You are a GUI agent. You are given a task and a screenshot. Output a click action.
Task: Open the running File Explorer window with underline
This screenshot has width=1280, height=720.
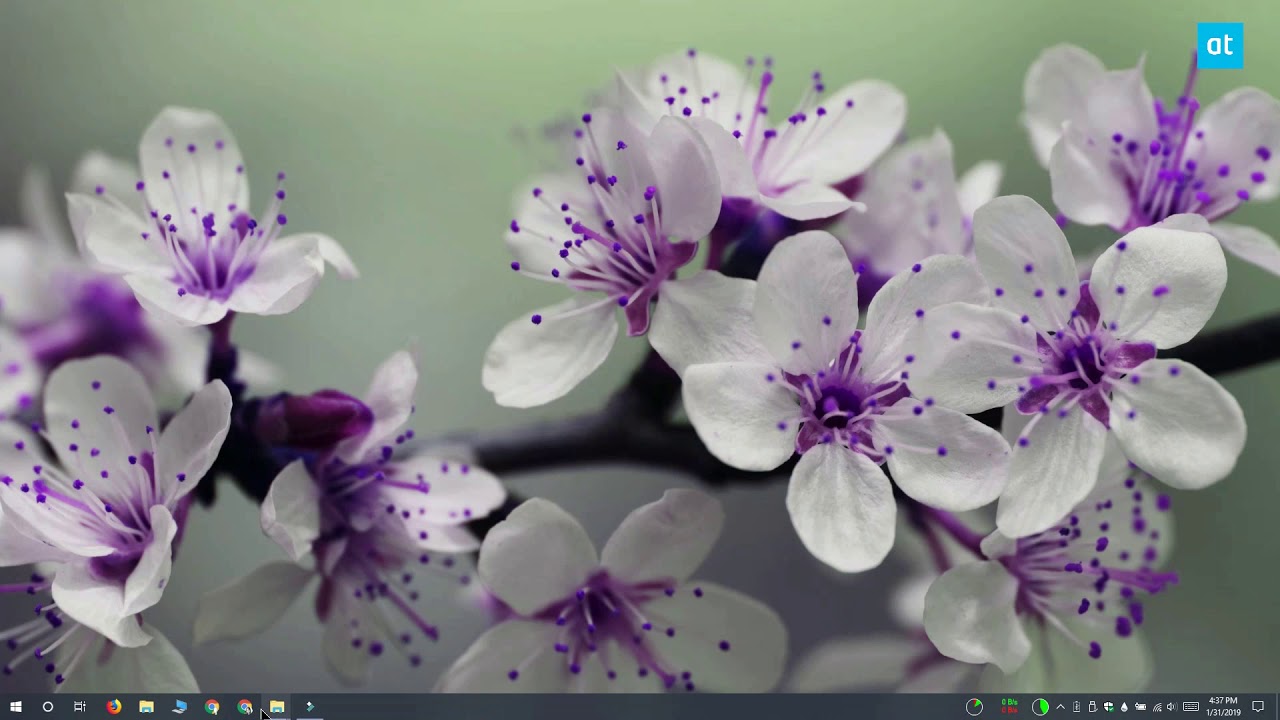[277, 707]
